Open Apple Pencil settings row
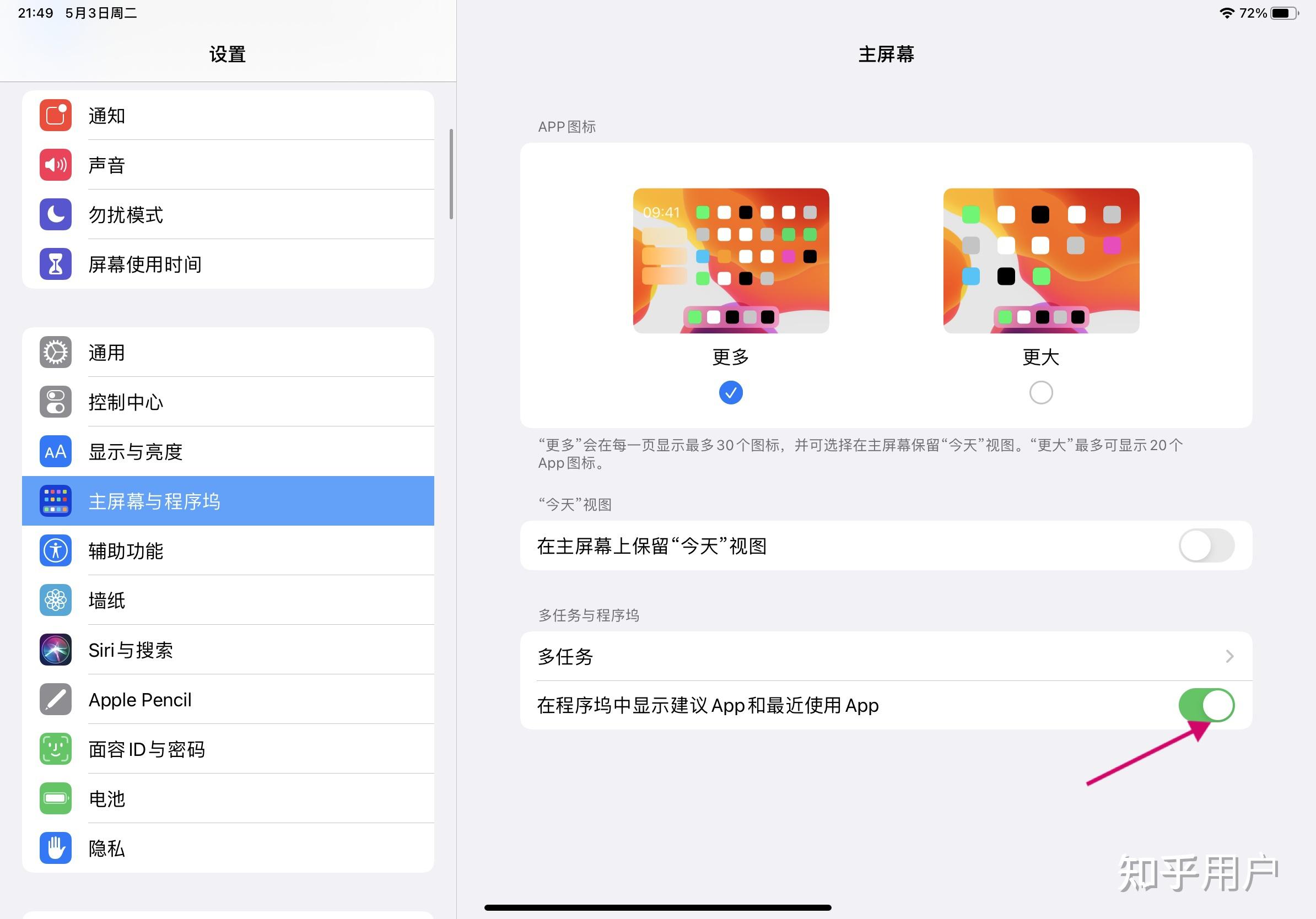Screen dimensions: 1316x919 (x=228, y=699)
